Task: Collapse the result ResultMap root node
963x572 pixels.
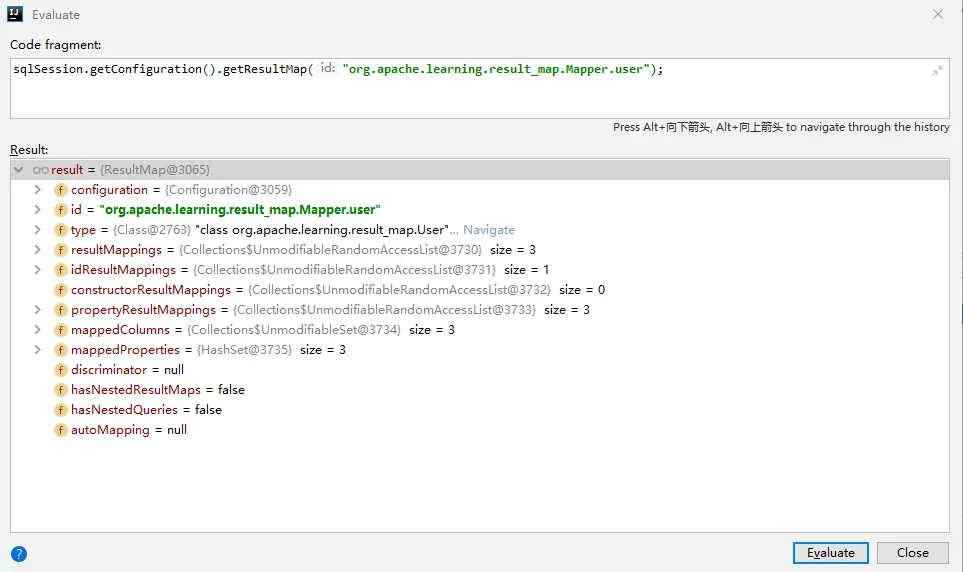Action: point(18,170)
